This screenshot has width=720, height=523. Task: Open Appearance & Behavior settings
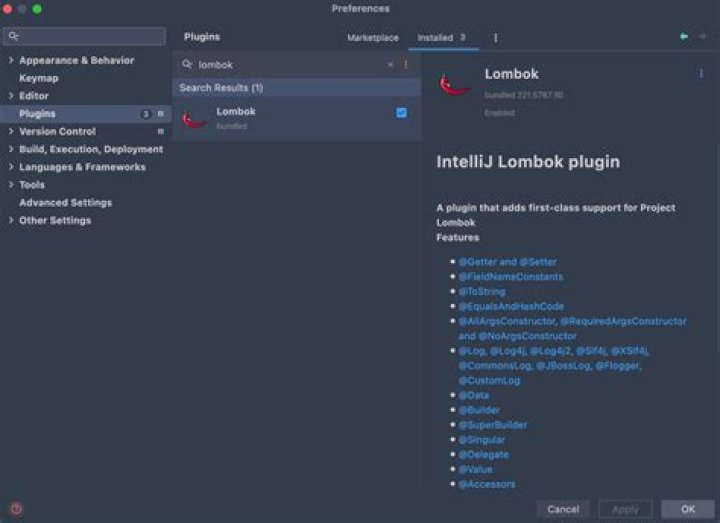point(76,60)
